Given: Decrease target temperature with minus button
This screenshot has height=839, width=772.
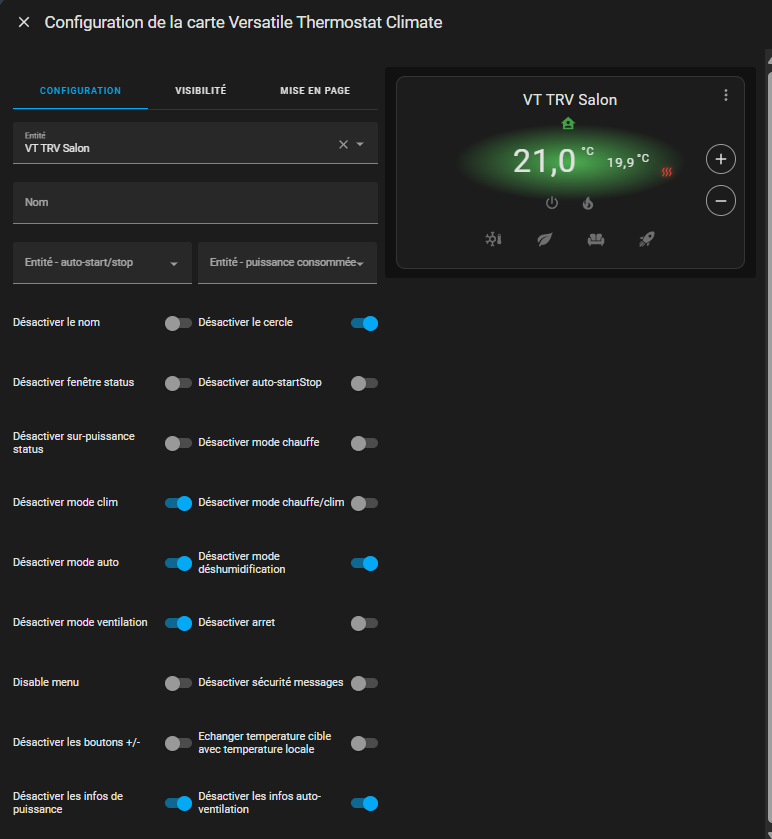Looking at the screenshot, I should [x=720, y=201].
